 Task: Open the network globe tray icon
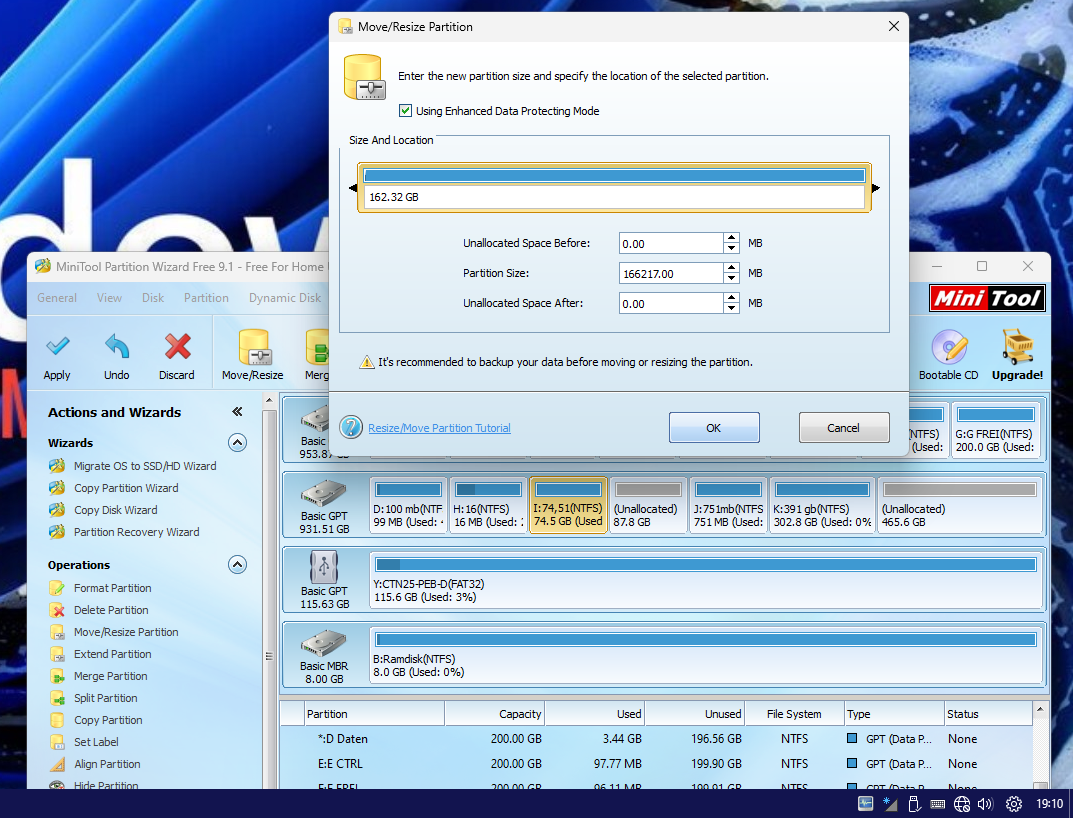[x=962, y=804]
